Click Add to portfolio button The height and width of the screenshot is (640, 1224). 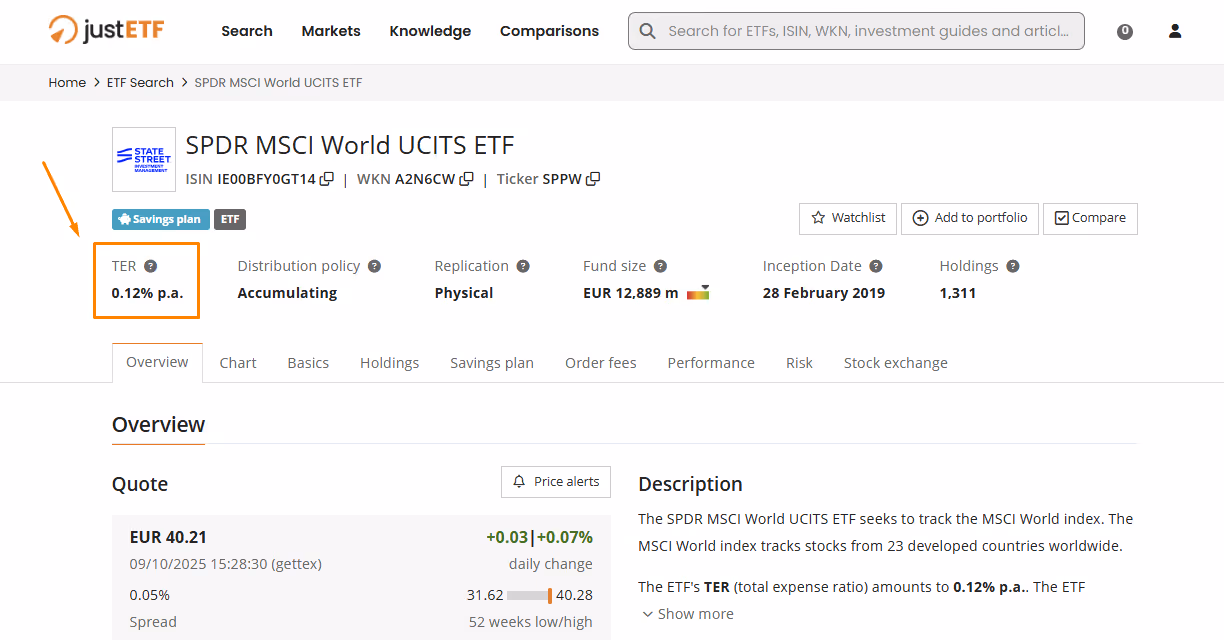click(970, 218)
